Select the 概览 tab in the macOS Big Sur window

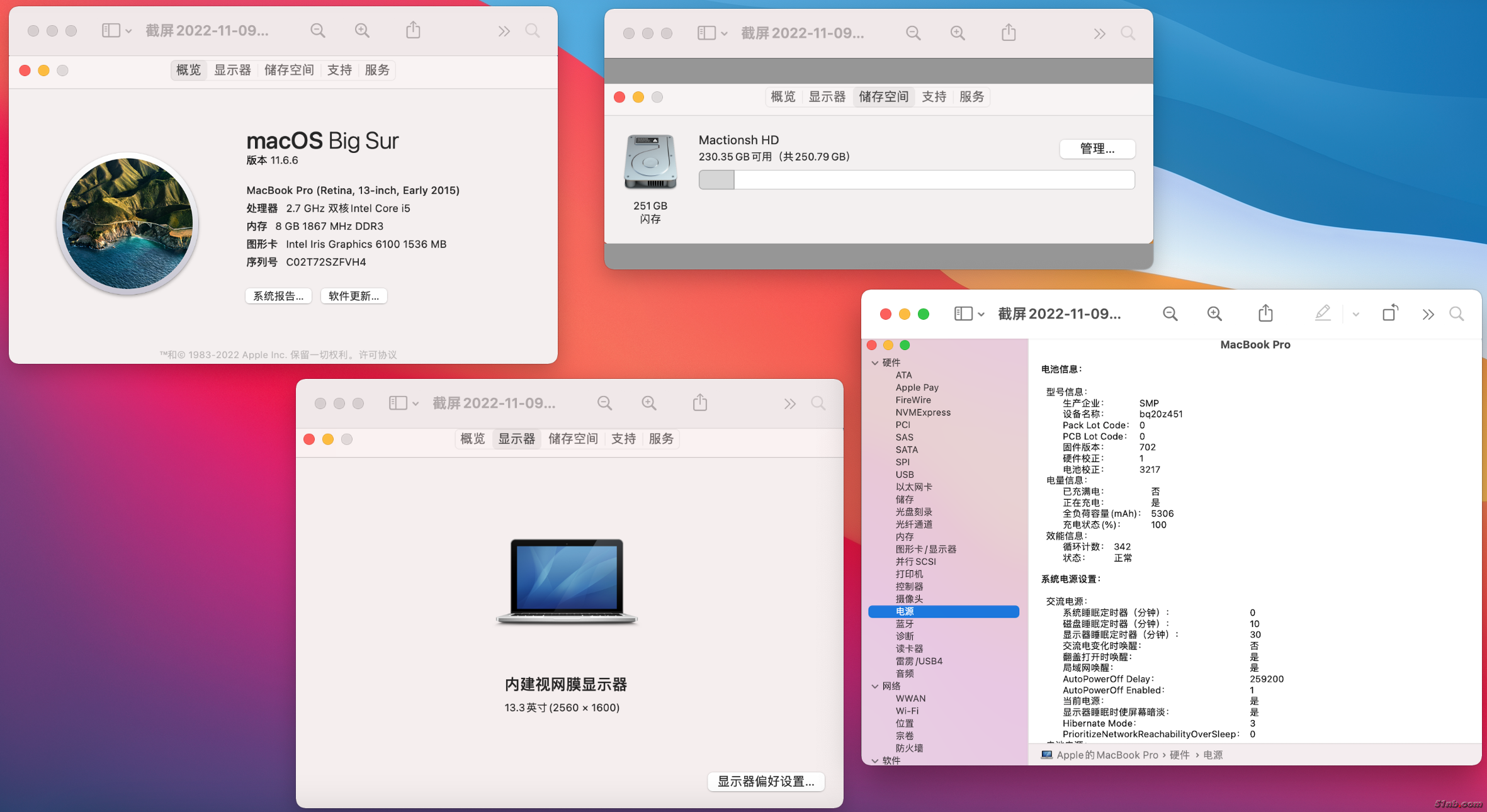tap(189, 70)
